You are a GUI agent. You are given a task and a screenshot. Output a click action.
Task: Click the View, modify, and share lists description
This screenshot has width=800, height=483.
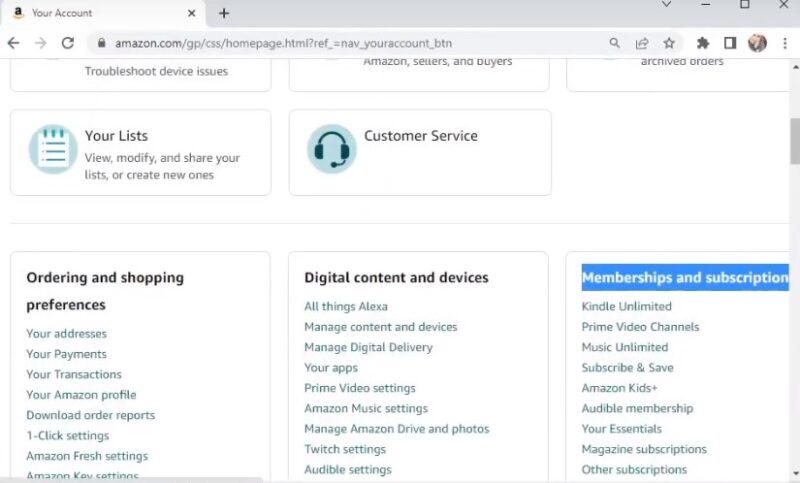(162, 166)
